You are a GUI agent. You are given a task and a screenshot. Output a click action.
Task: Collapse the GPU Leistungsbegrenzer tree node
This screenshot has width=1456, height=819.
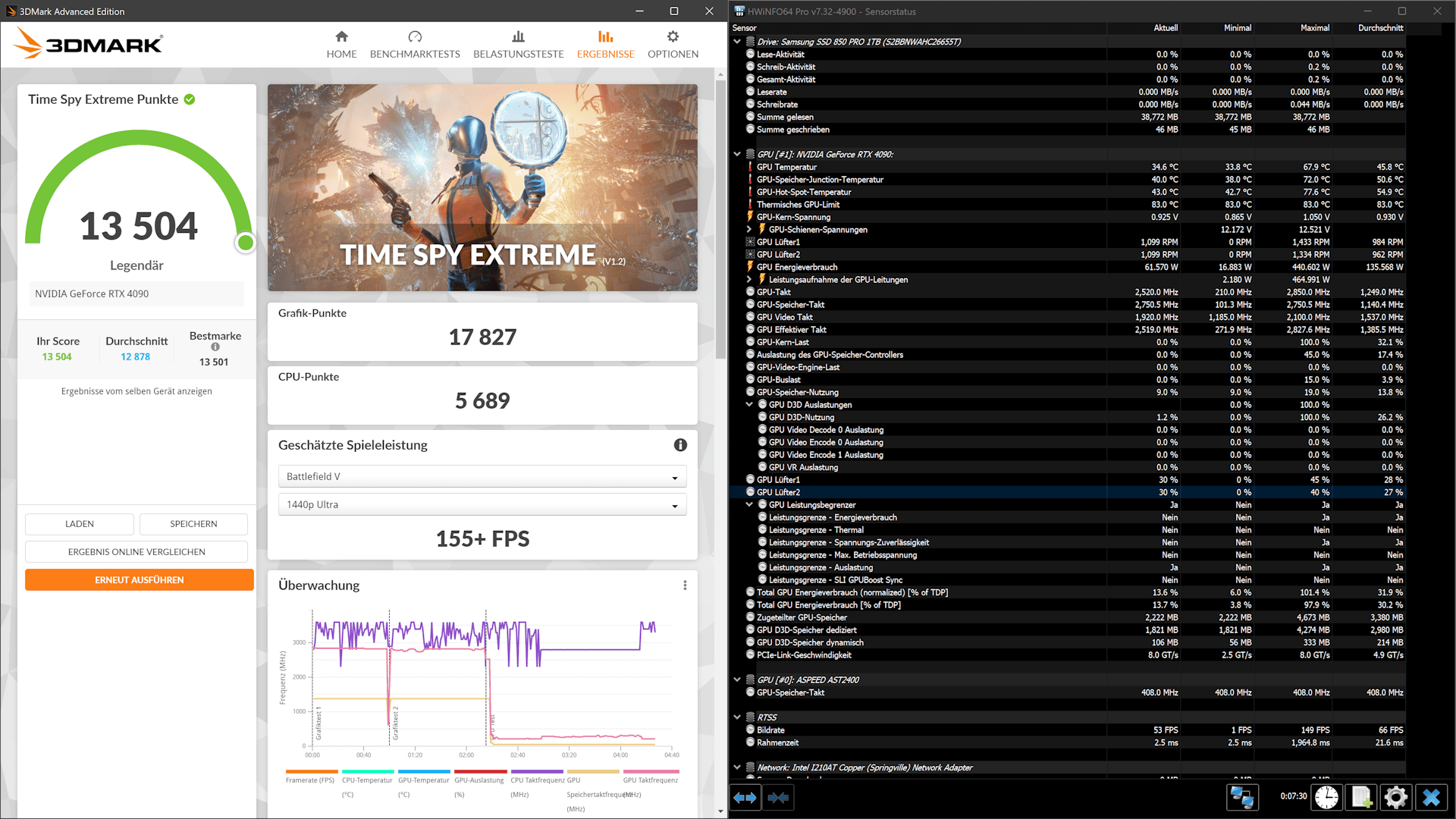tap(749, 505)
